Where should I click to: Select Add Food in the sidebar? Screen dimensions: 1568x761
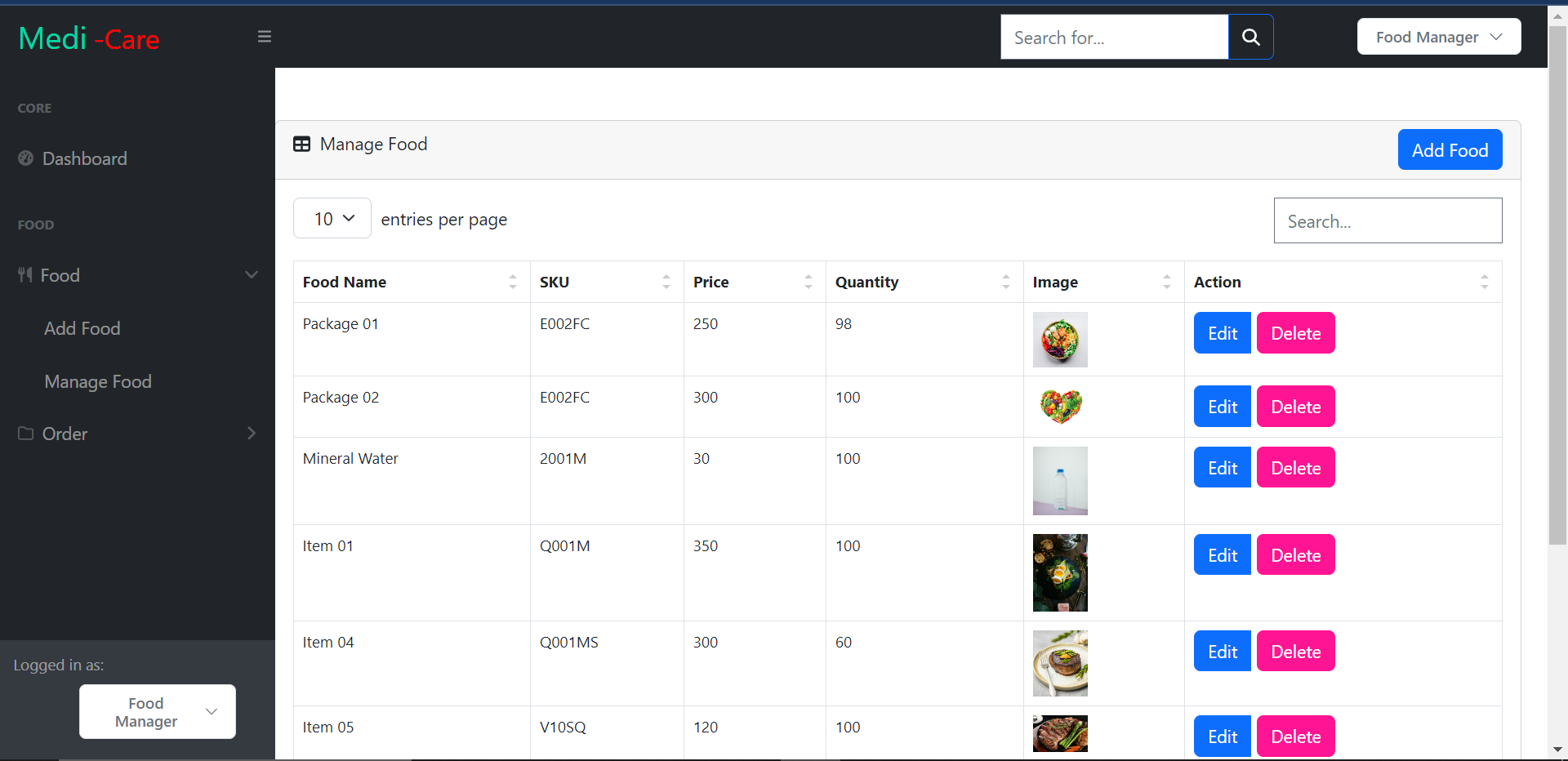82,328
